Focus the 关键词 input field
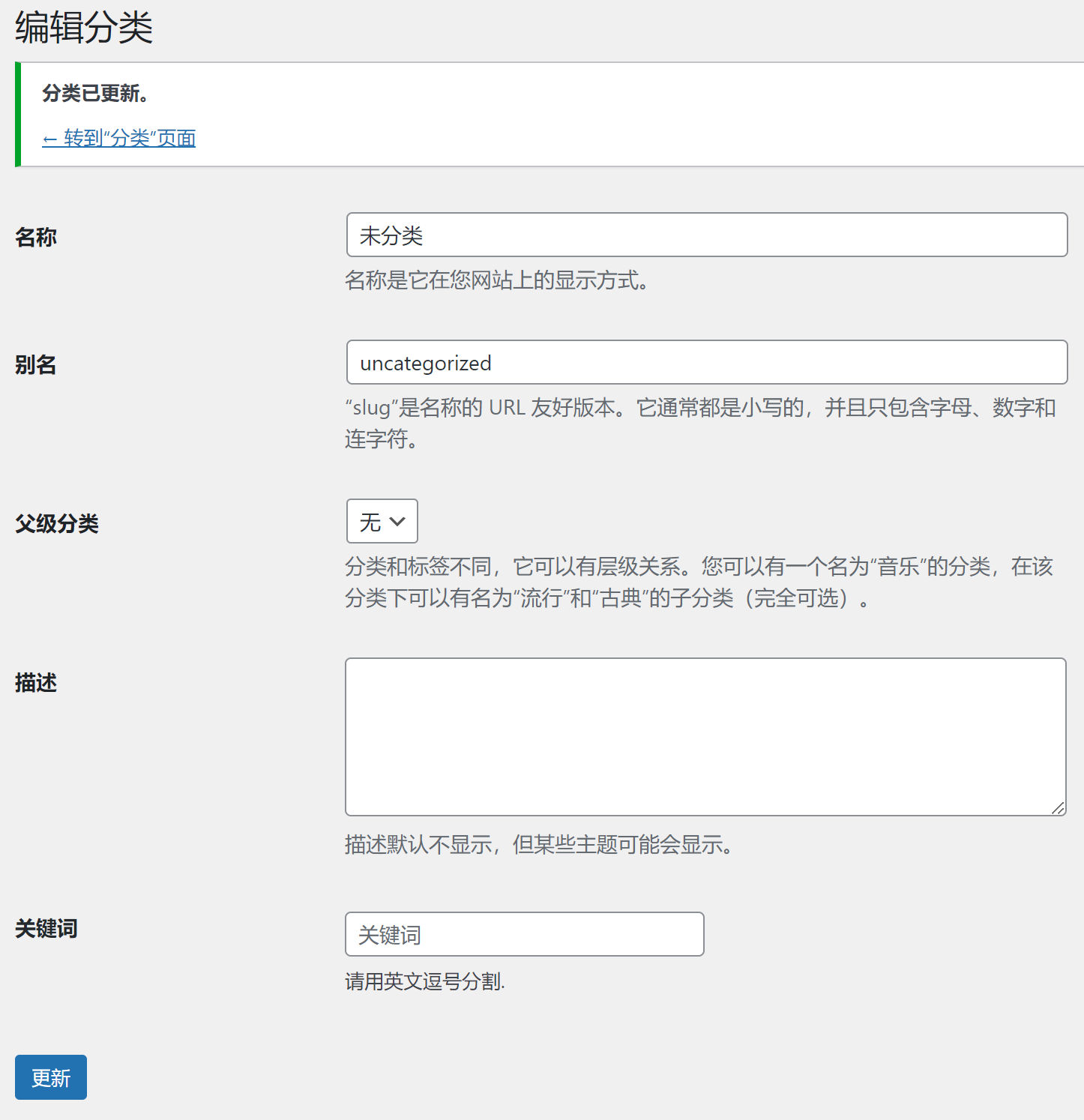The height and width of the screenshot is (1120, 1084). click(525, 934)
